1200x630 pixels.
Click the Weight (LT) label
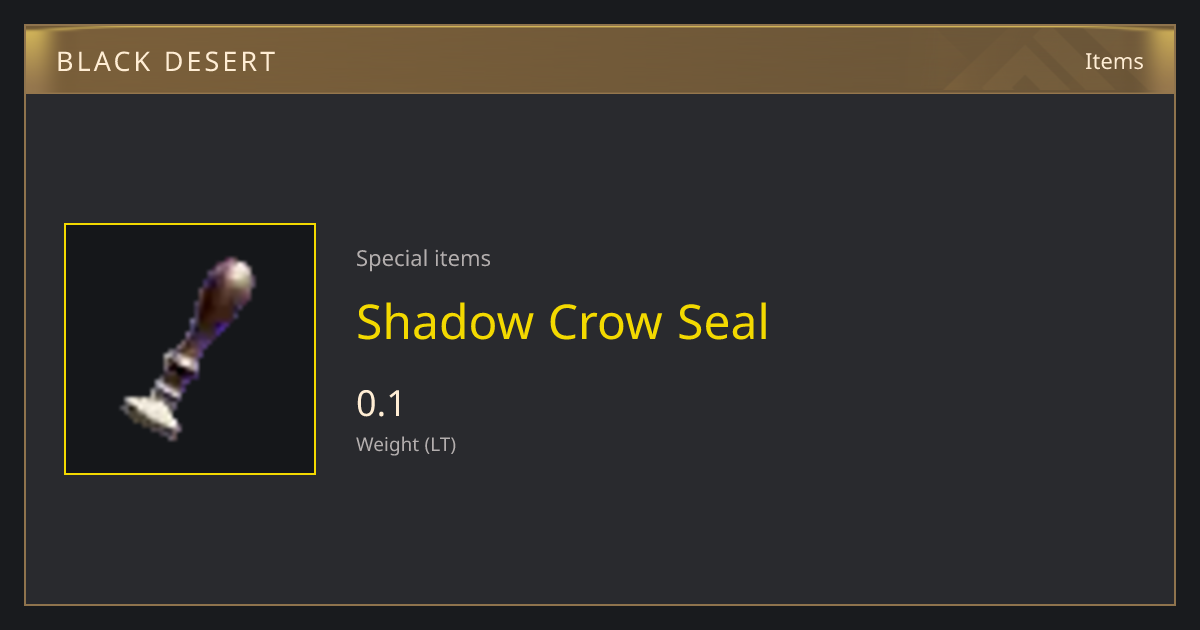[x=406, y=445]
